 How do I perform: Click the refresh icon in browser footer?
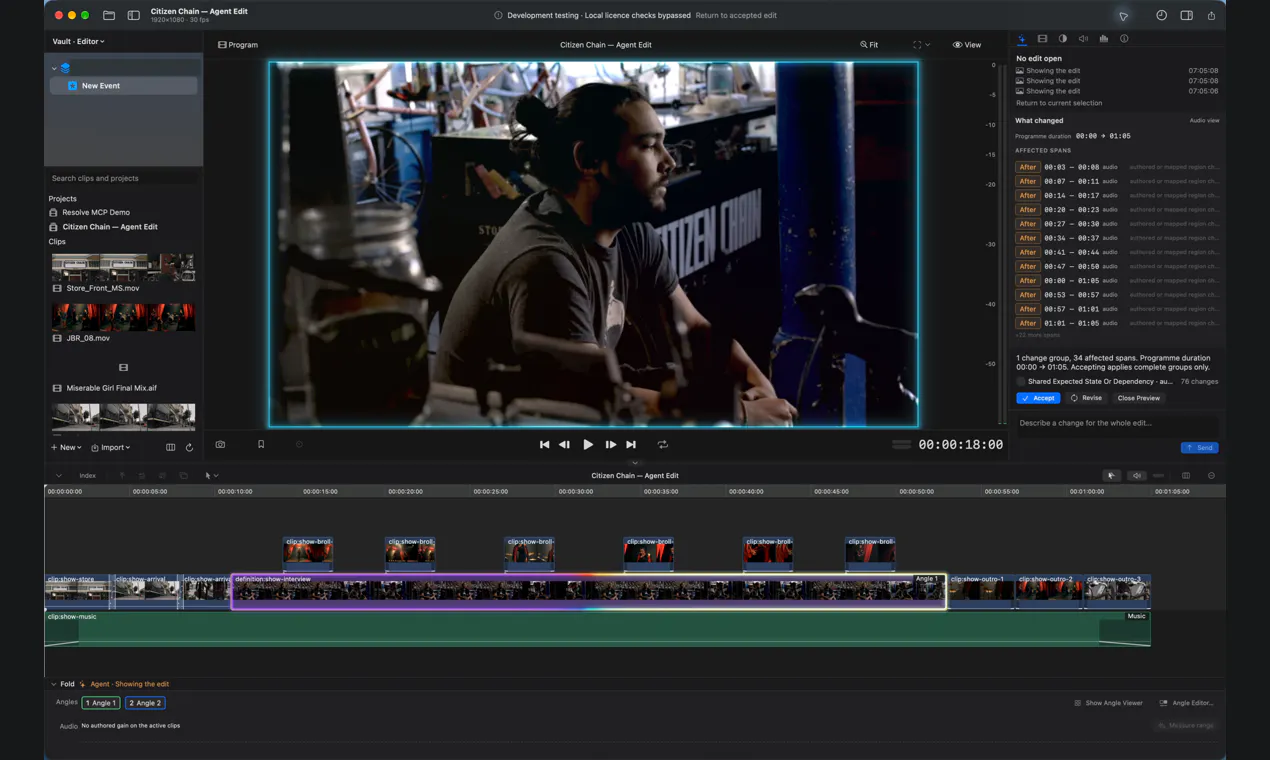tap(189, 448)
